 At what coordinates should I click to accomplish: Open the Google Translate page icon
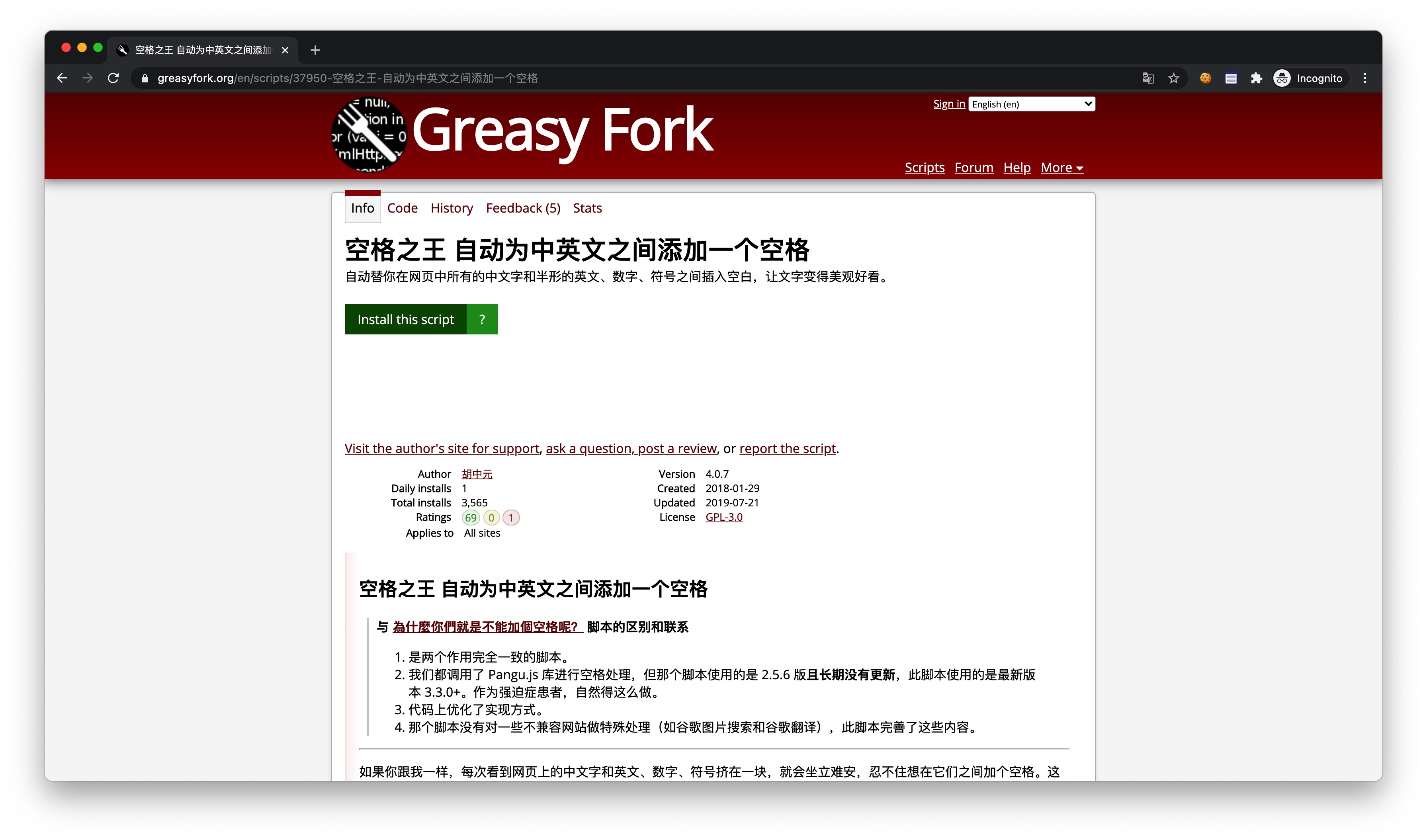tap(1148, 78)
